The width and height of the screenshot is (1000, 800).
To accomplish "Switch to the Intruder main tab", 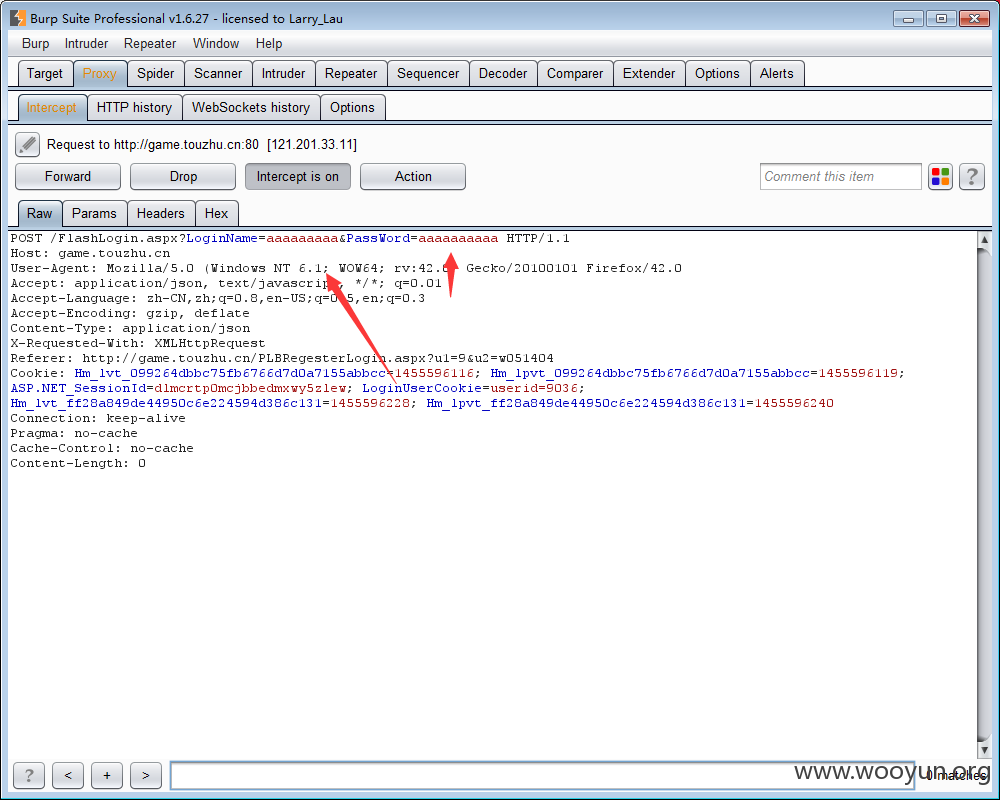I will pos(283,74).
